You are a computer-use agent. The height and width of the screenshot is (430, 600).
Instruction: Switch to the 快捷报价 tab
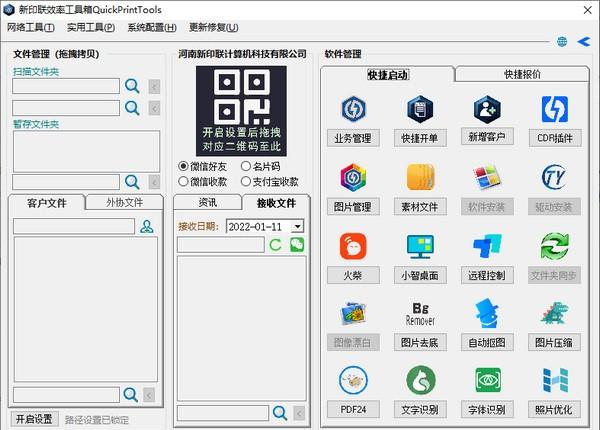(x=522, y=74)
